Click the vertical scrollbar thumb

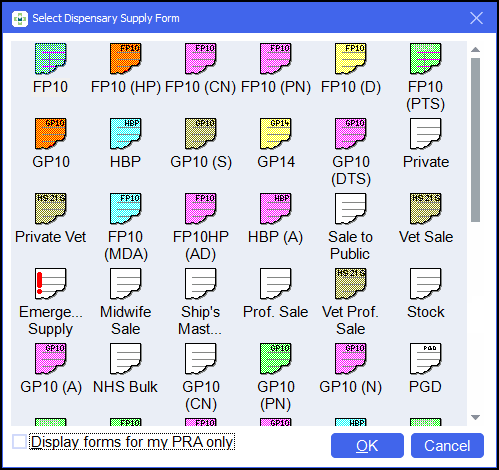pos(475,140)
